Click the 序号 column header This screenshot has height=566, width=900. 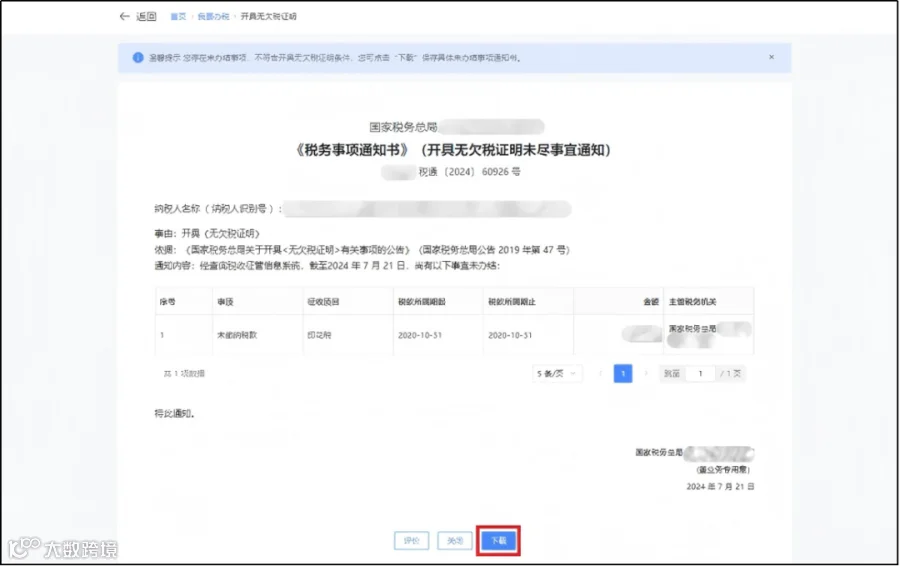168,302
